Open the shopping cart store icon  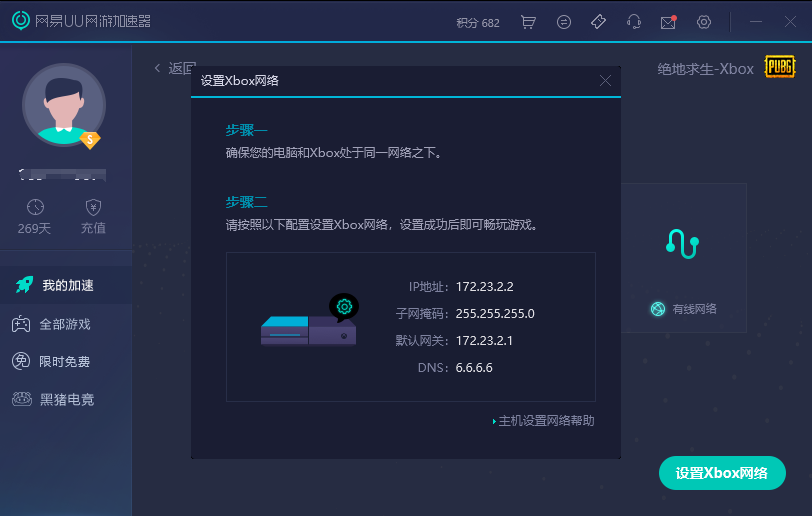point(528,22)
